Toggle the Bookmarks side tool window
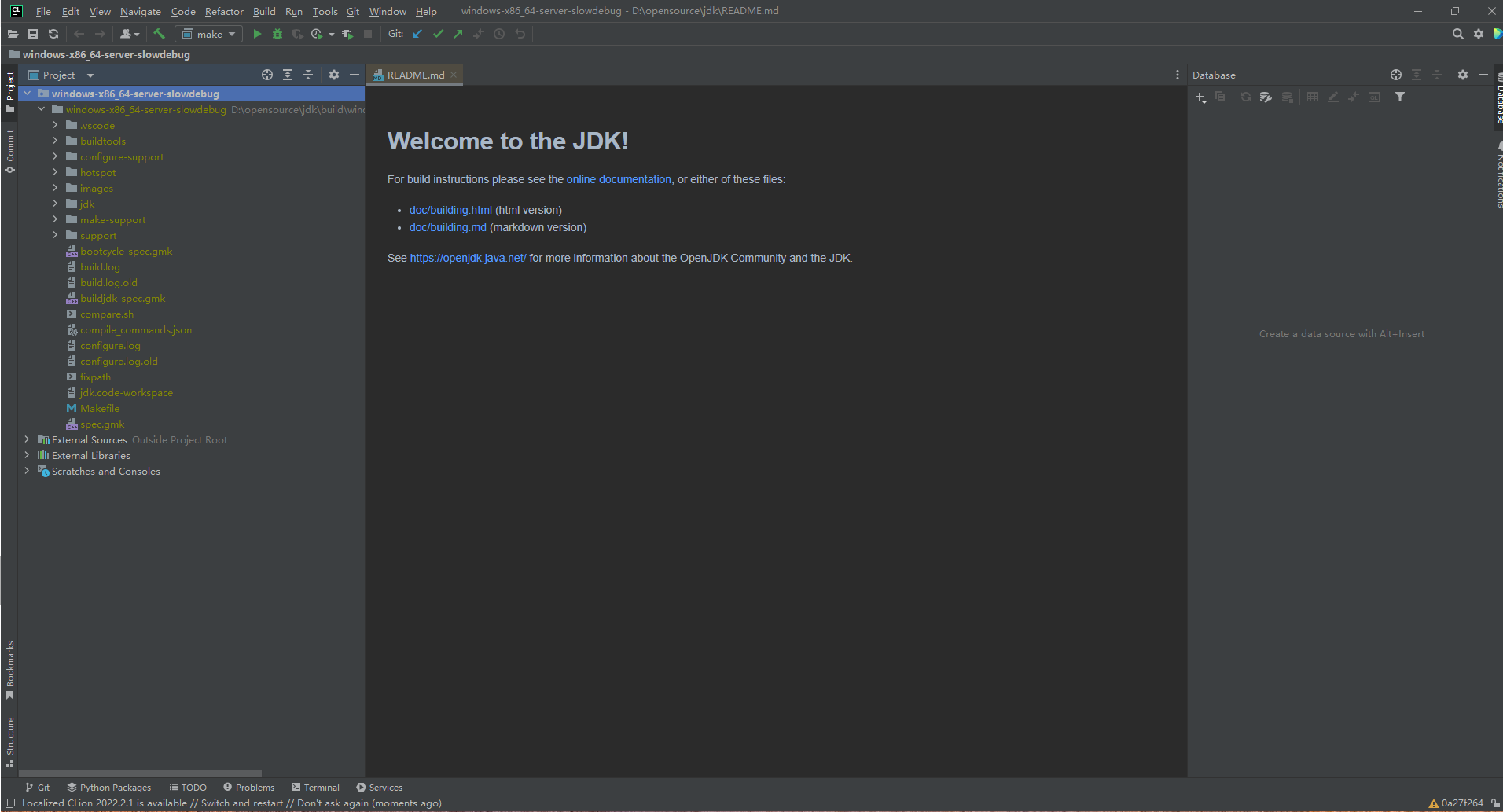This screenshot has height=812, width=1503. 9,670
